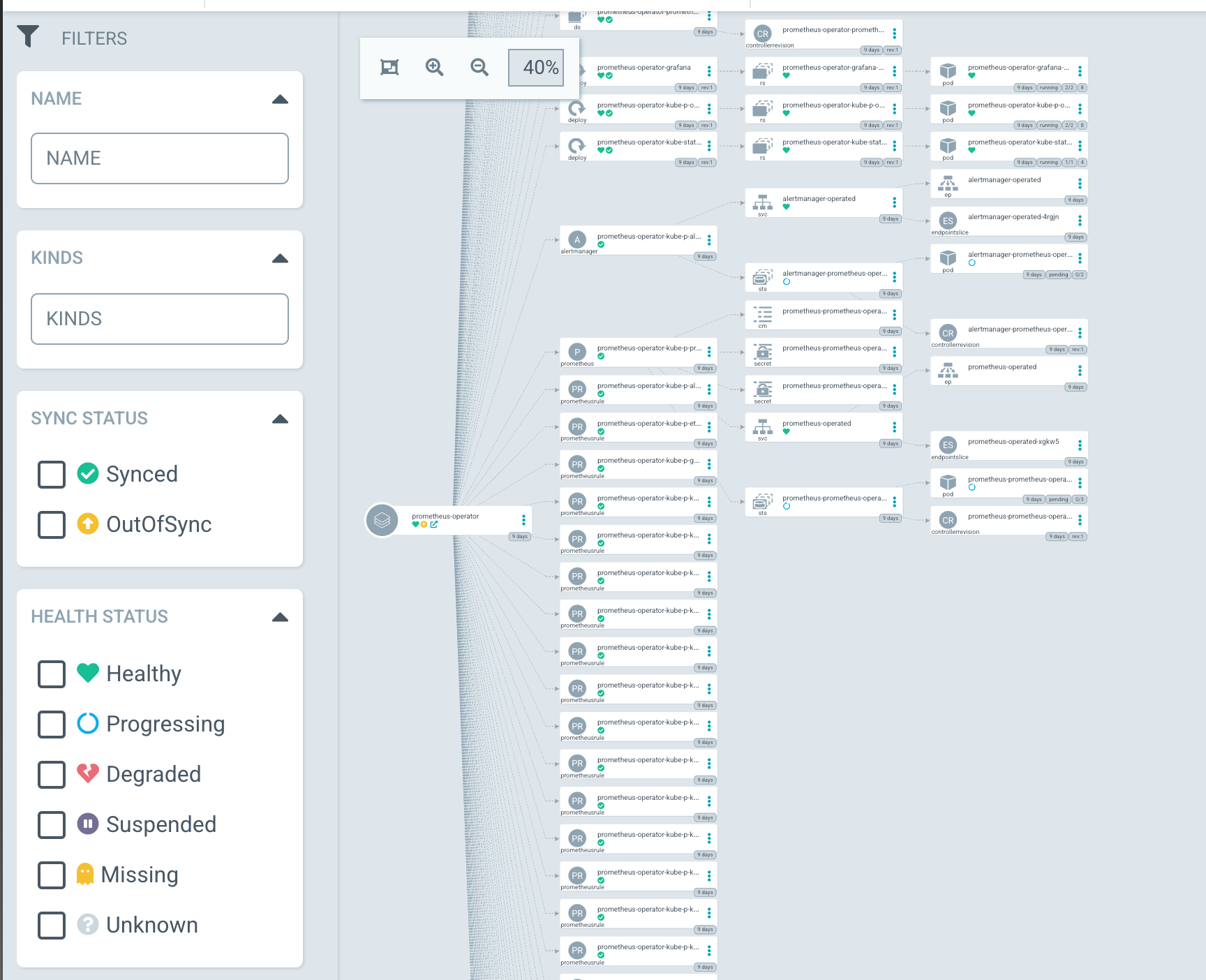
Task: Focus the KINDS filter input field
Action: [x=160, y=319]
